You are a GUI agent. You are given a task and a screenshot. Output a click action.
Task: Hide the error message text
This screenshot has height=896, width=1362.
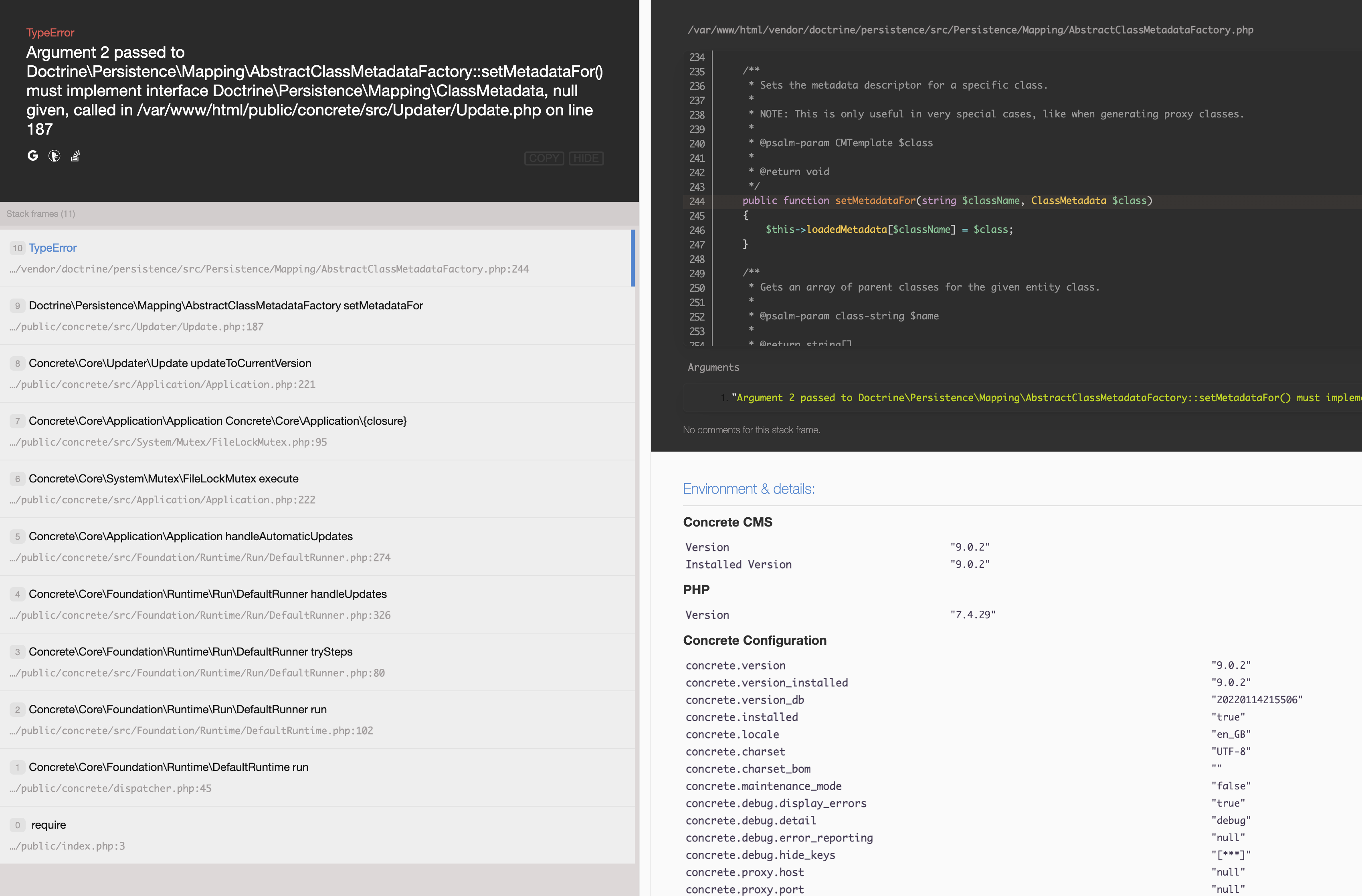[586, 159]
